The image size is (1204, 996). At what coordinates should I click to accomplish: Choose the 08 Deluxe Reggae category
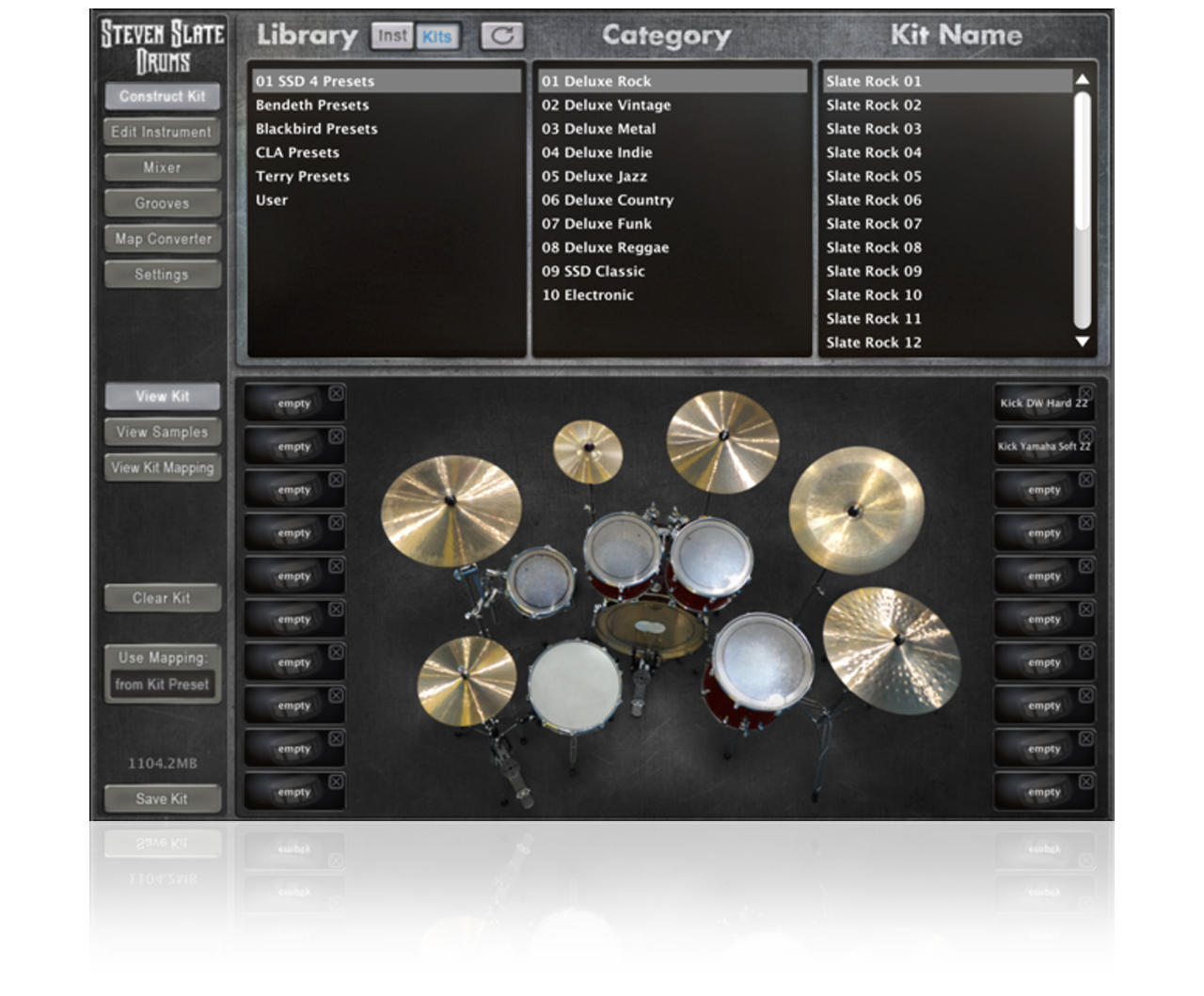tap(672, 247)
